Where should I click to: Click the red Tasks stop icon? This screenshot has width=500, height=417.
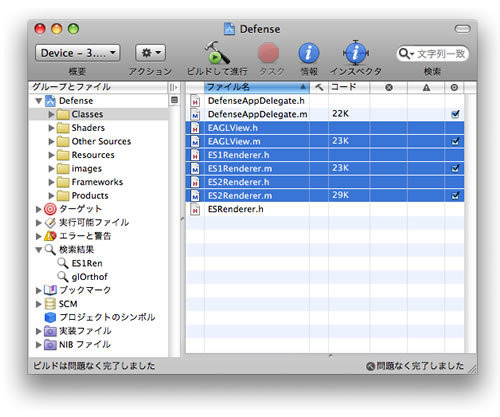click(268, 53)
